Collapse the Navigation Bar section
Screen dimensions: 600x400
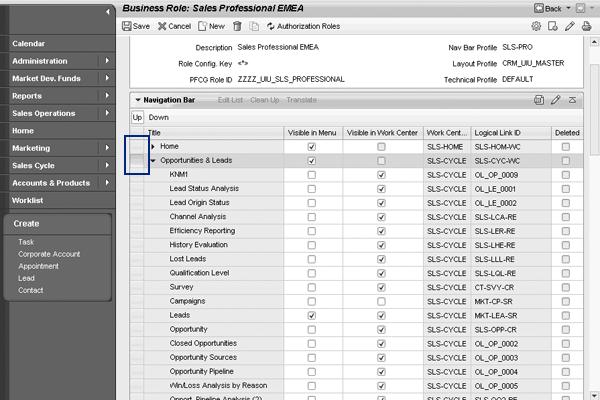click(x=138, y=100)
